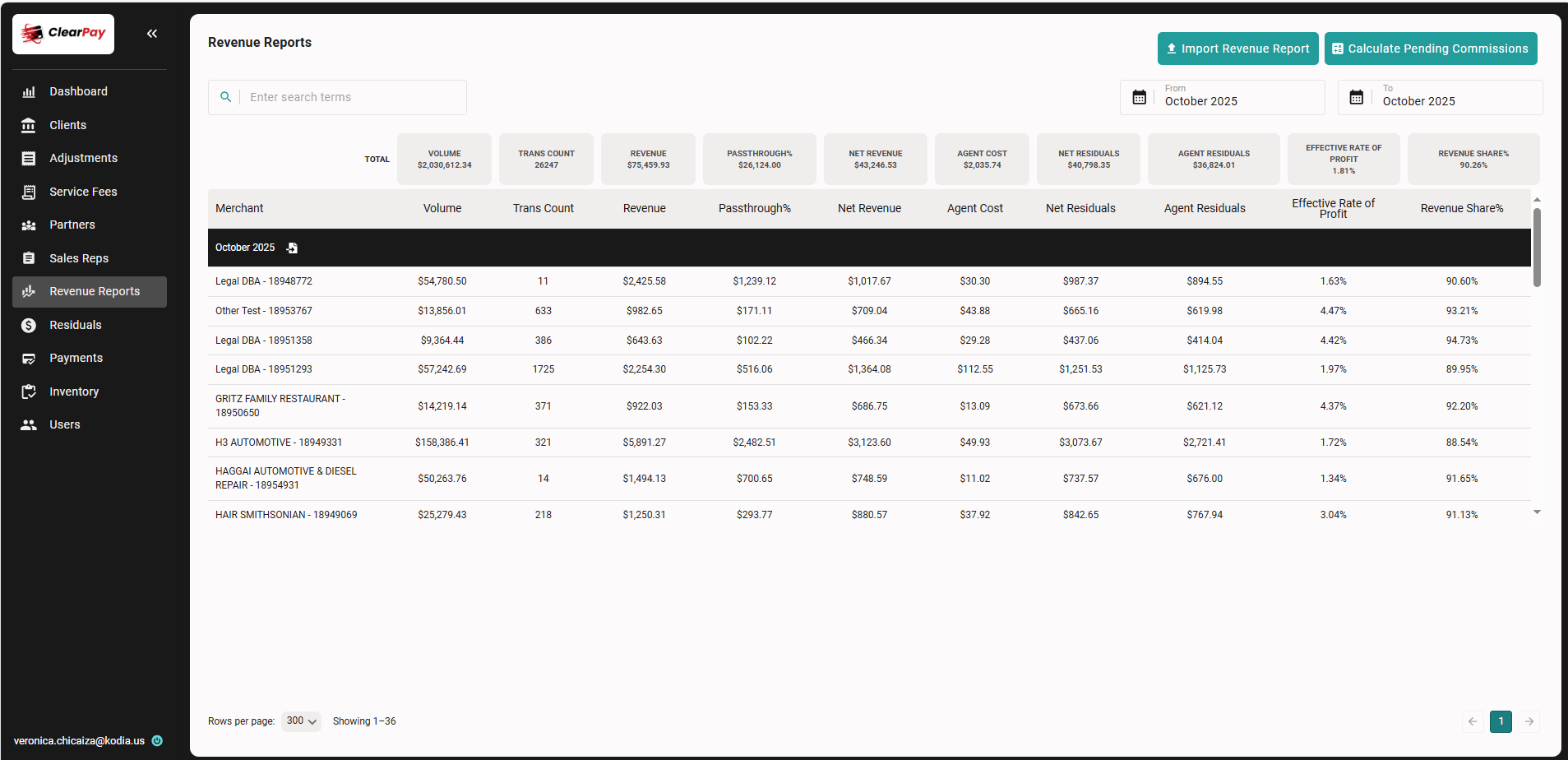1568x760 pixels.
Task: Open Dashboard from the sidebar
Action: tap(78, 91)
